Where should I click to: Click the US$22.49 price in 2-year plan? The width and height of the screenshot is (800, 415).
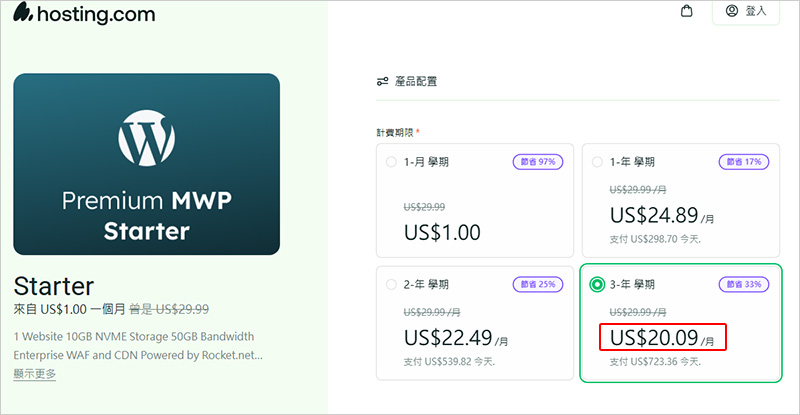[x=449, y=338]
